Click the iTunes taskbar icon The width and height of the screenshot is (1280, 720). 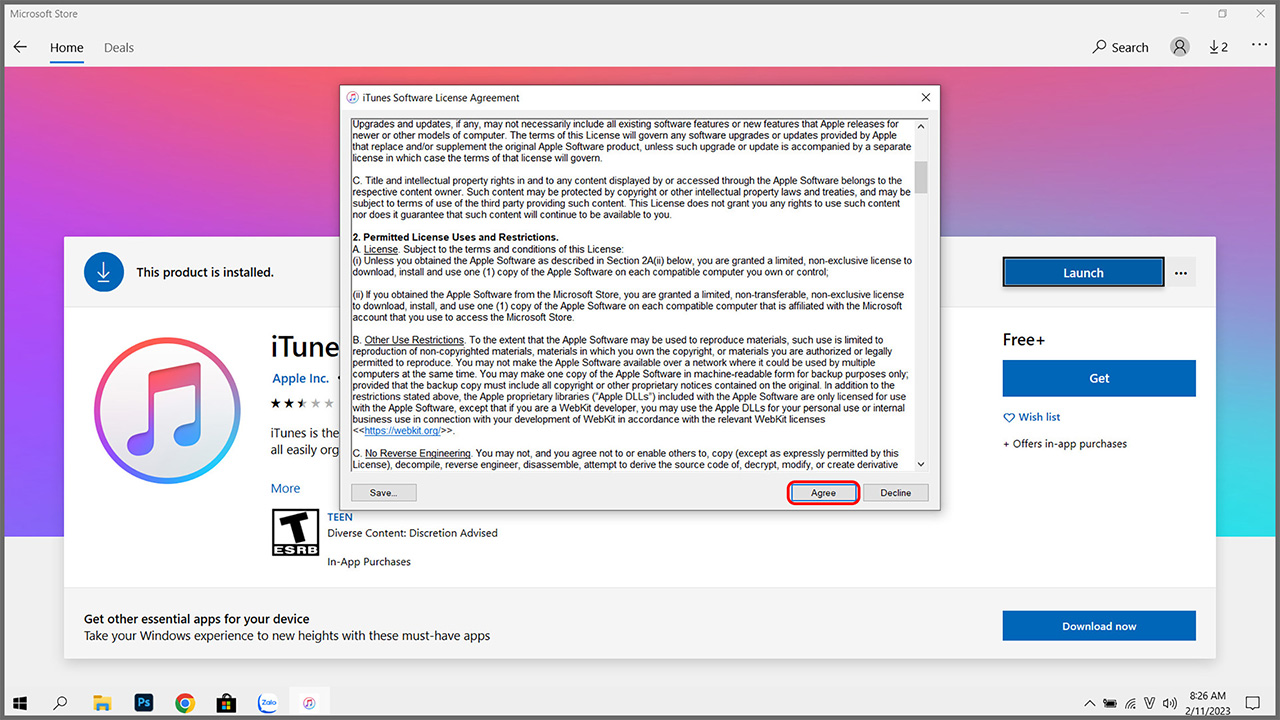(x=309, y=703)
